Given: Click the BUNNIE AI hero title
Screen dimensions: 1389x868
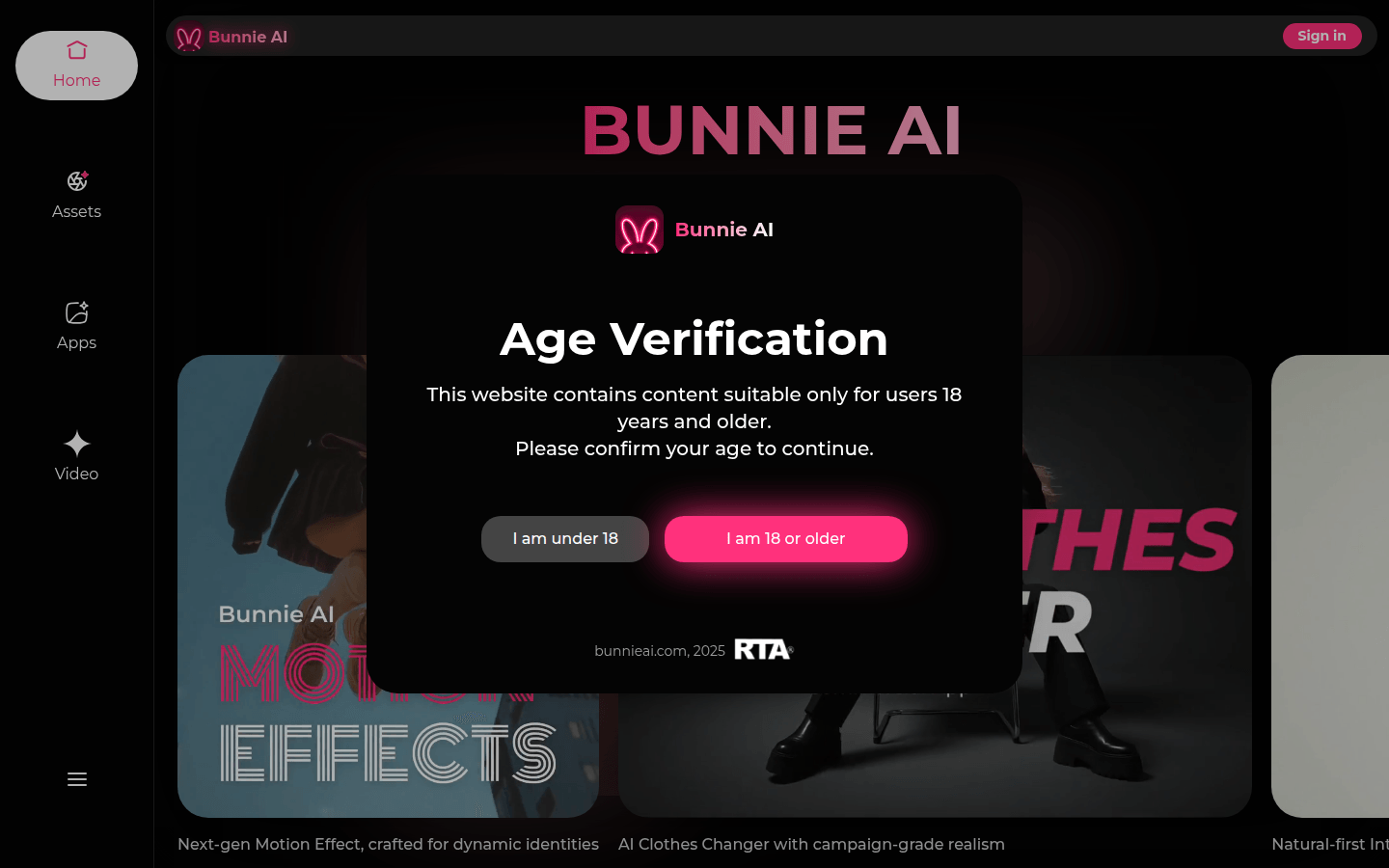Looking at the screenshot, I should [x=771, y=130].
